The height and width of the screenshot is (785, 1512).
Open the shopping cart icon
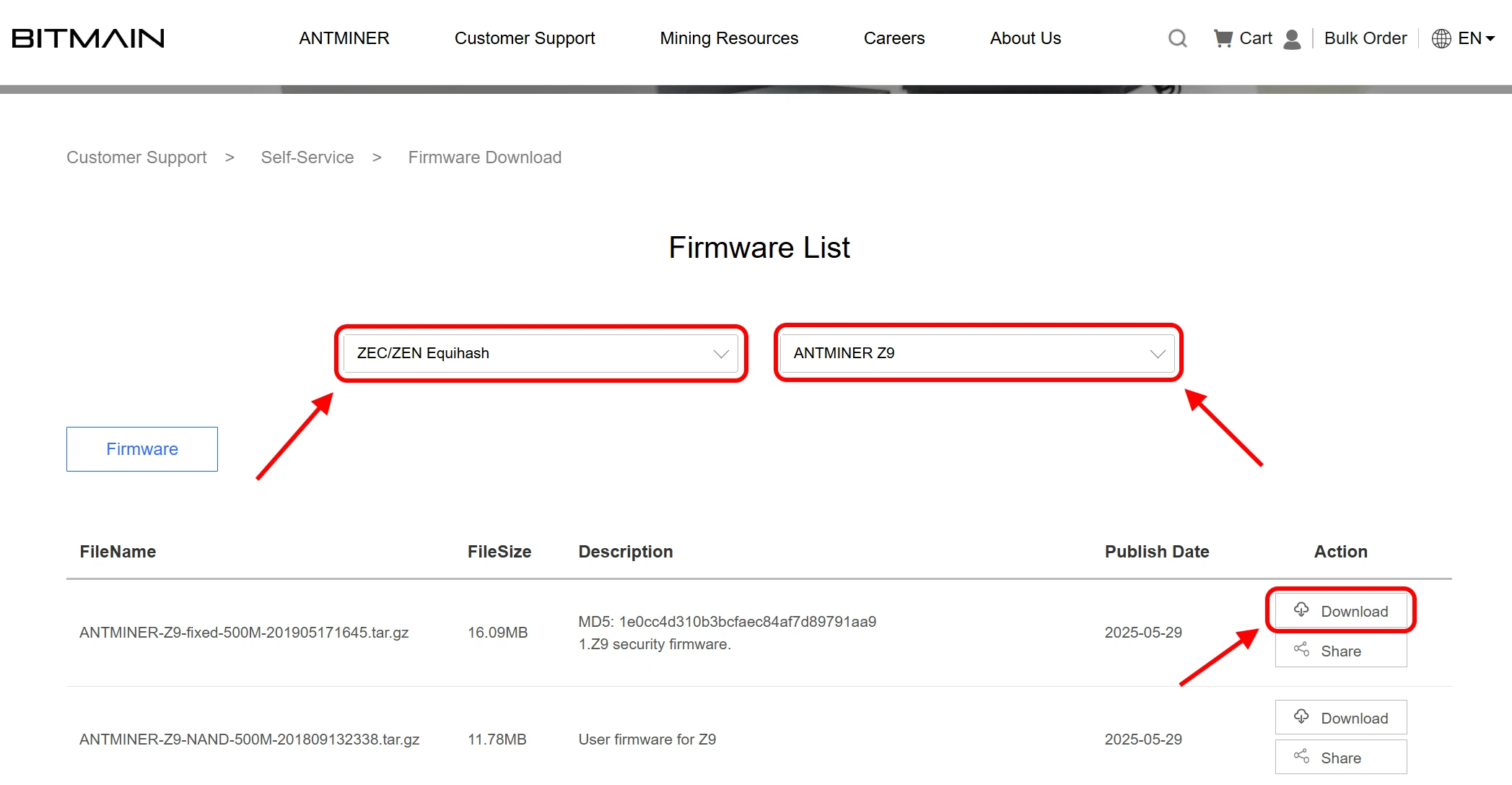tap(1223, 38)
